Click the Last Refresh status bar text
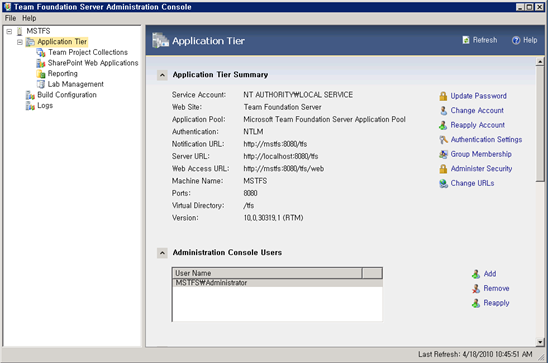Image resolution: width=548 pixels, height=363 pixels. (x=475, y=355)
